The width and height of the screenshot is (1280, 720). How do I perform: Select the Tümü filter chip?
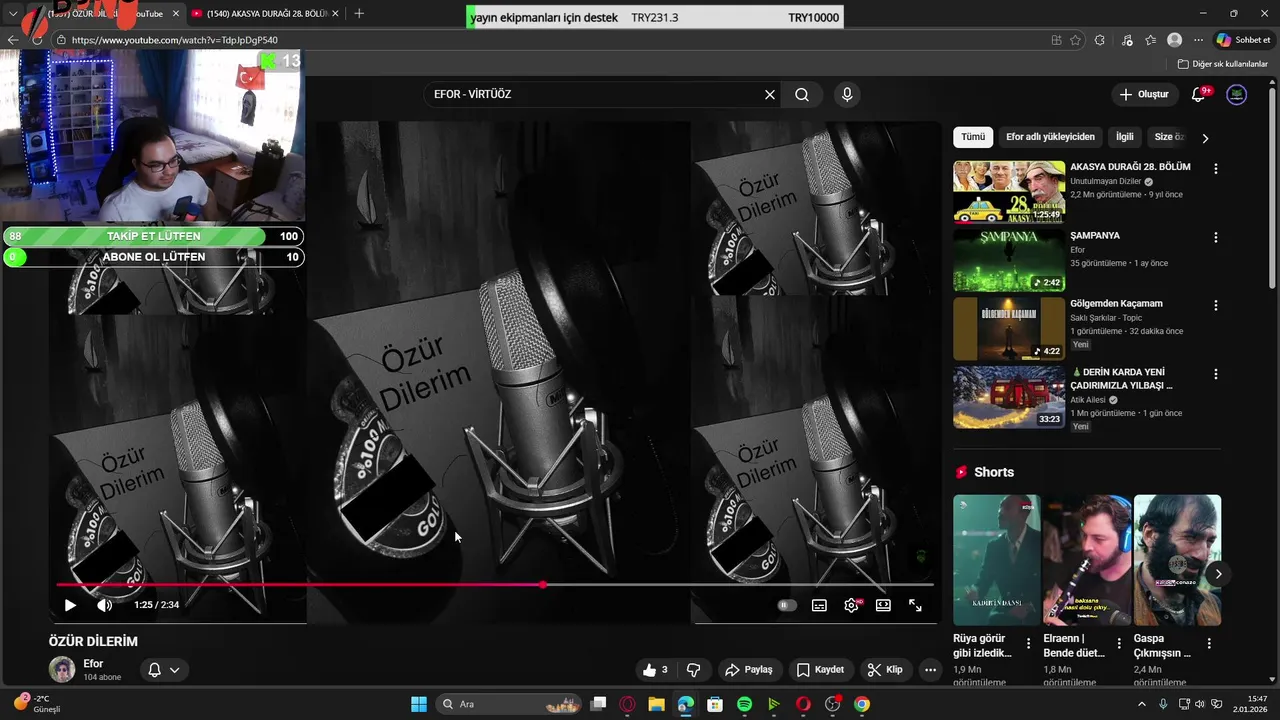[973, 137]
